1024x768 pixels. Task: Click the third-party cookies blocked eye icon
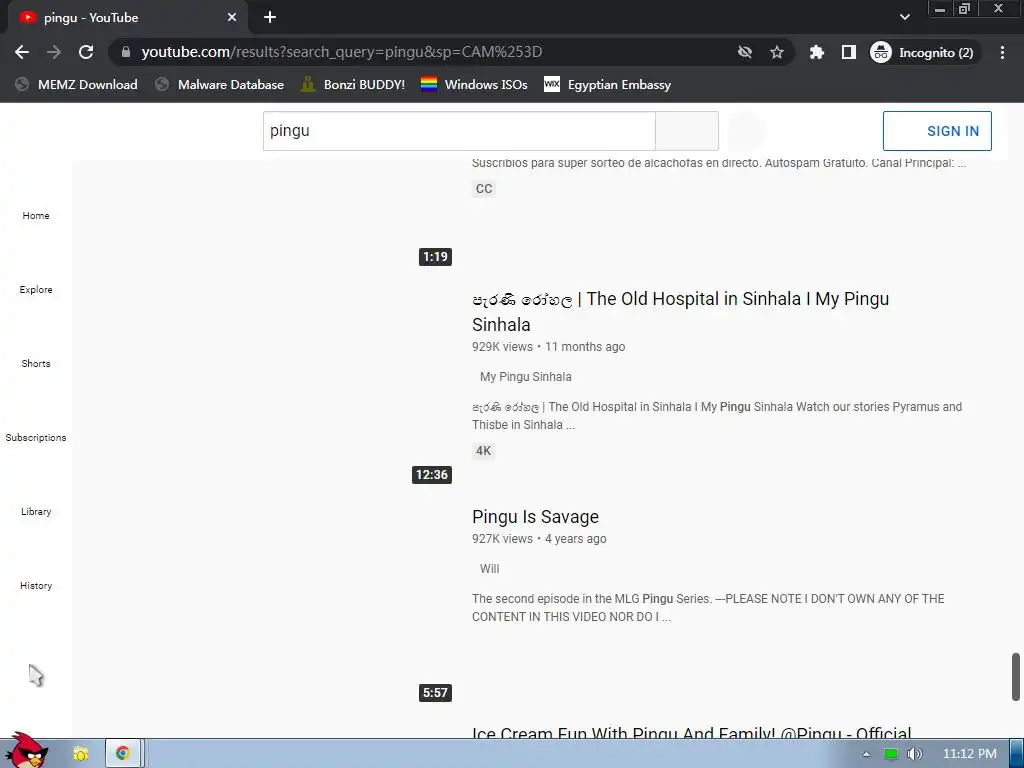pyautogui.click(x=744, y=52)
